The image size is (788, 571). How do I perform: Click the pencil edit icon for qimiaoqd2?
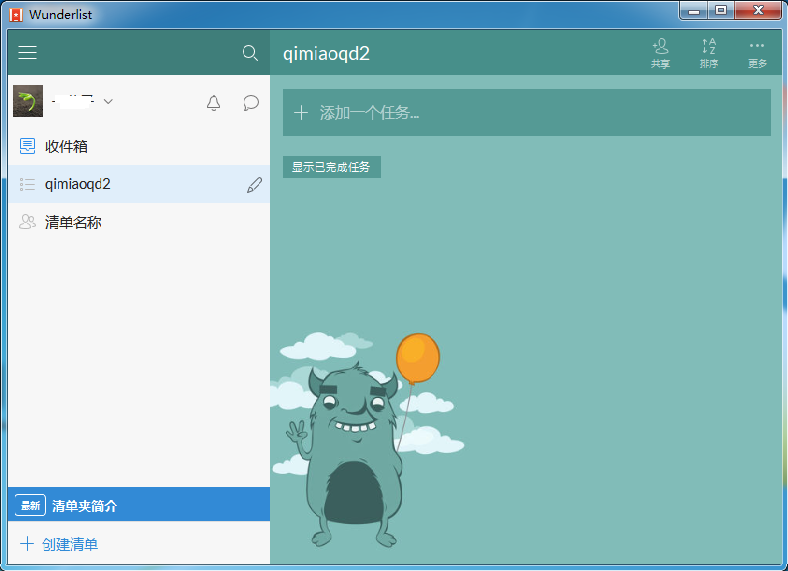254,184
